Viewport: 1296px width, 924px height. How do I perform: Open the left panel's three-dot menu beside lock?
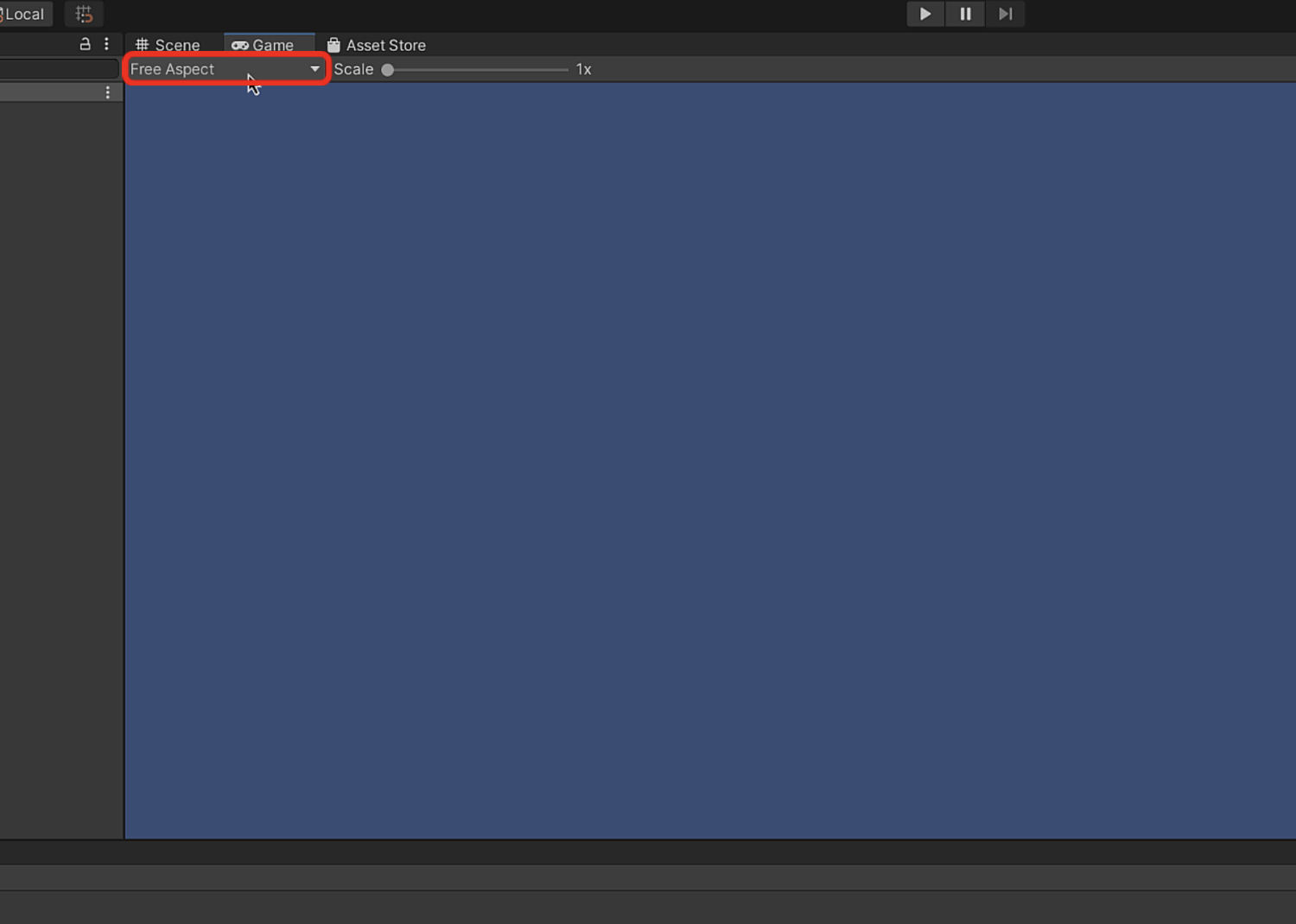pyautogui.click(x=107, y=44)
